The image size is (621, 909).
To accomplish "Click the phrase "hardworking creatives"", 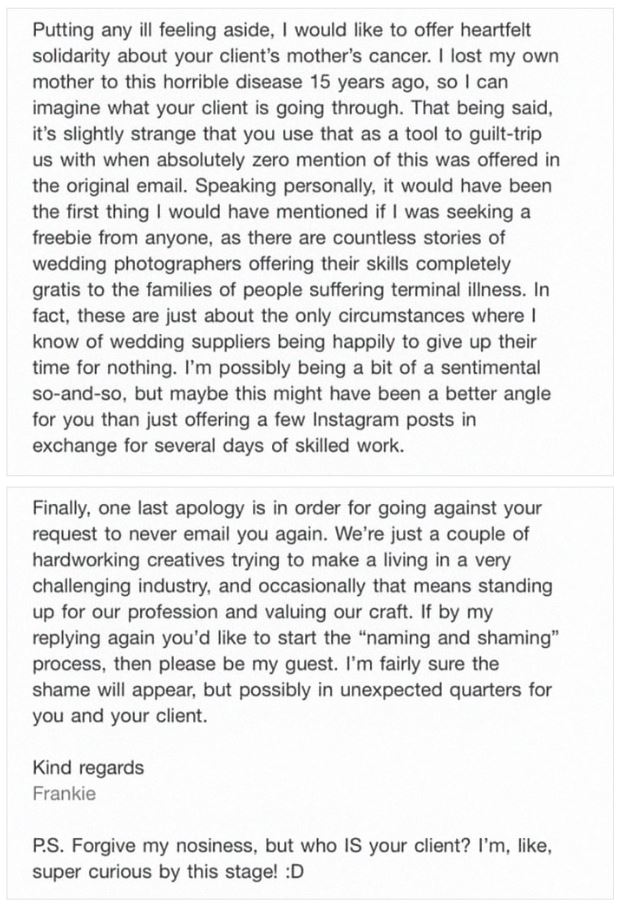I will coord(128,560).
